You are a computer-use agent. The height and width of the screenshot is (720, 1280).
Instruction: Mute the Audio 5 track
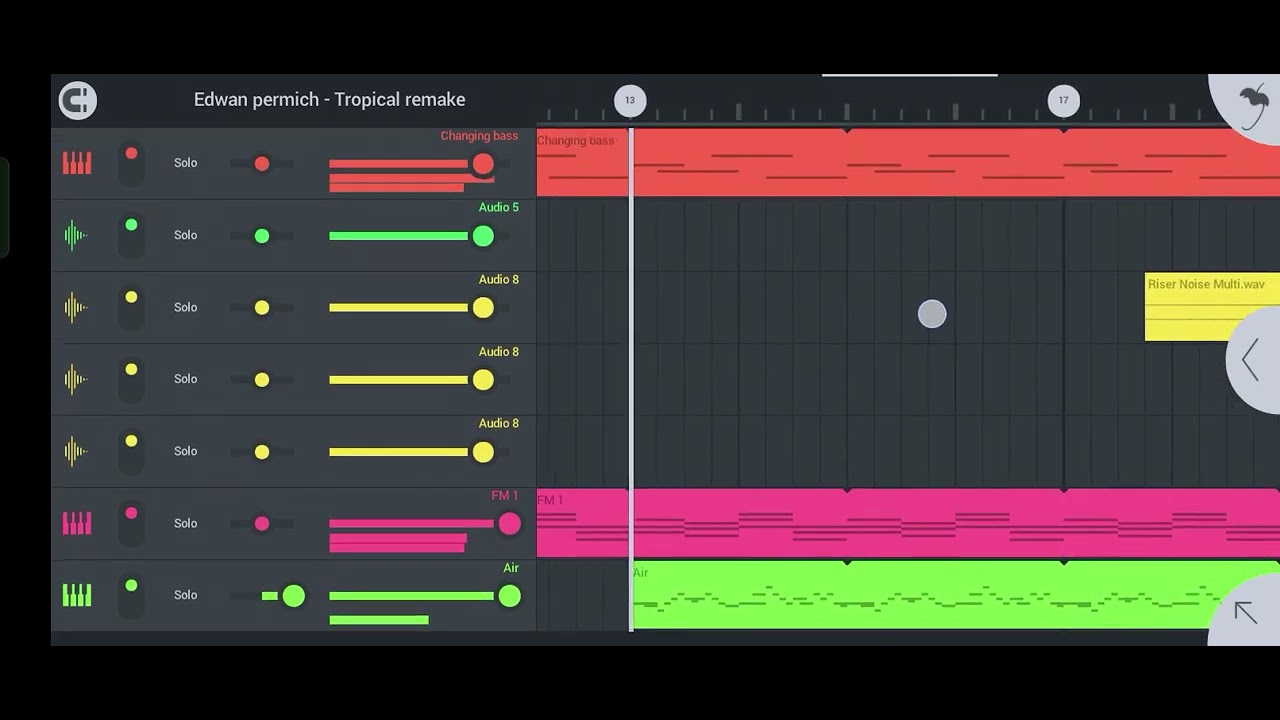tap(131, 235)
